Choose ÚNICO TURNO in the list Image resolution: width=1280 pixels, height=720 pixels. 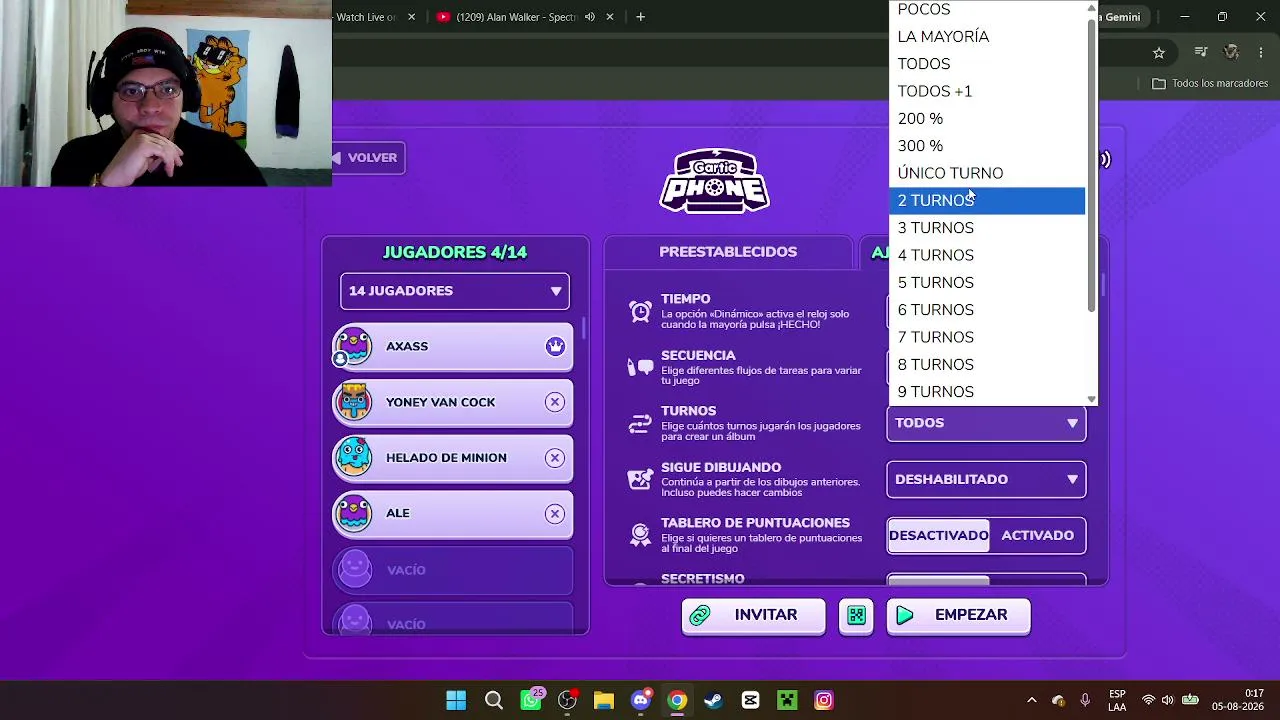pyautogui.click(x=987, y=173)
